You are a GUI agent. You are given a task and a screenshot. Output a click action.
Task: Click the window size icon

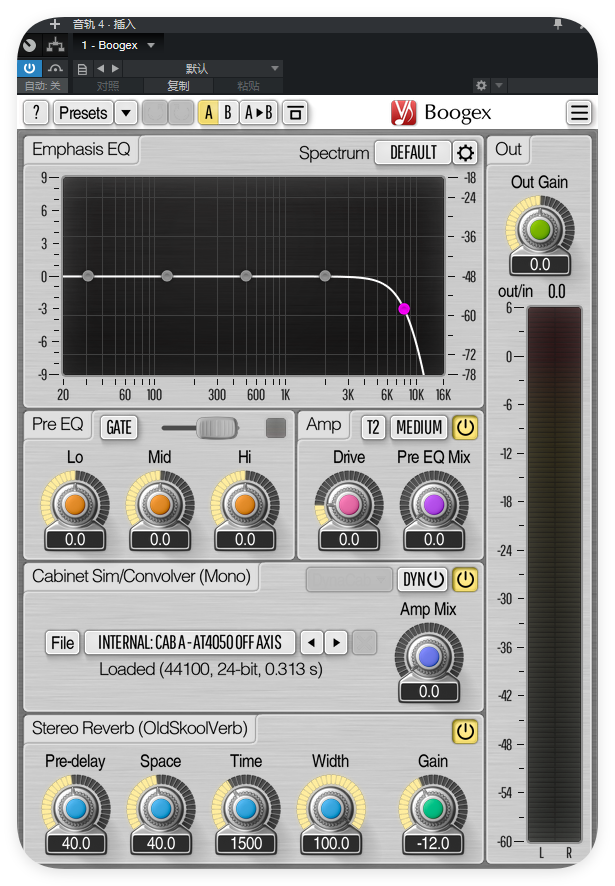294,112
